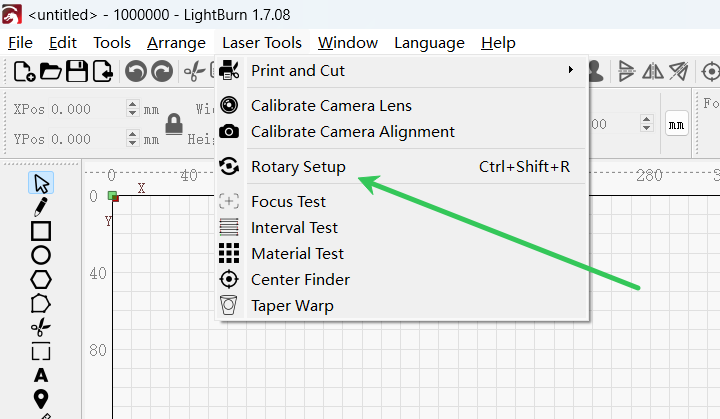Viewport: 720px width, 419px height.
Task: Undo the last action
Action: pyautogui.click(x=135, y=71)
